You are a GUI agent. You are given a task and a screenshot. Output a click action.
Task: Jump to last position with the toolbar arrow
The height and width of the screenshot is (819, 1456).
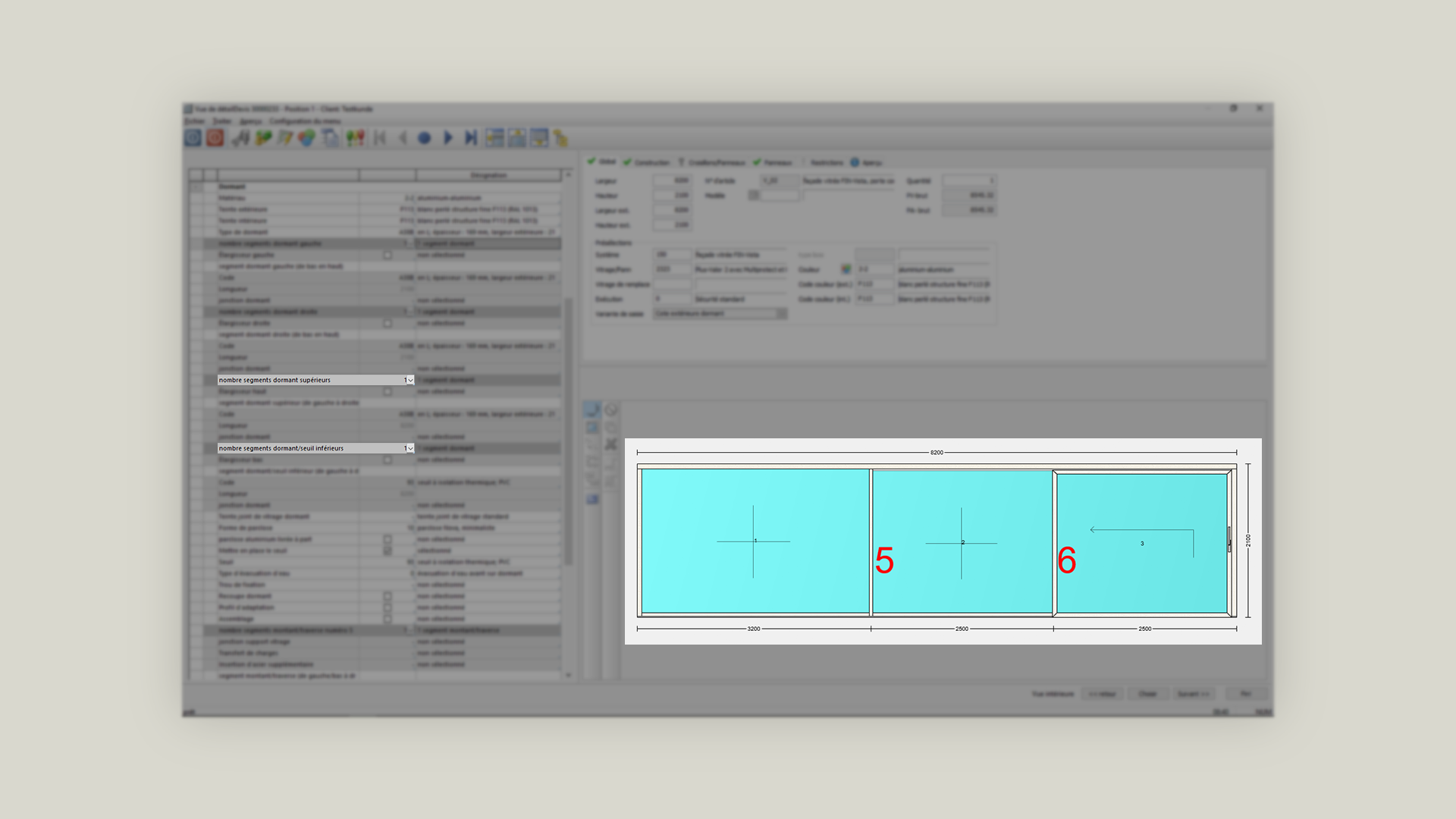[471, 137]
